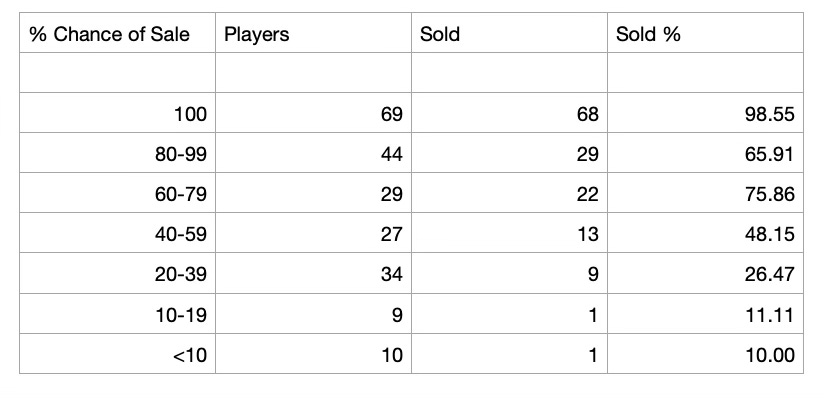The height and width of the screenshot is (398, 824).
Task: Select the 'Sold' column header cell
Action: coord(509,33)
